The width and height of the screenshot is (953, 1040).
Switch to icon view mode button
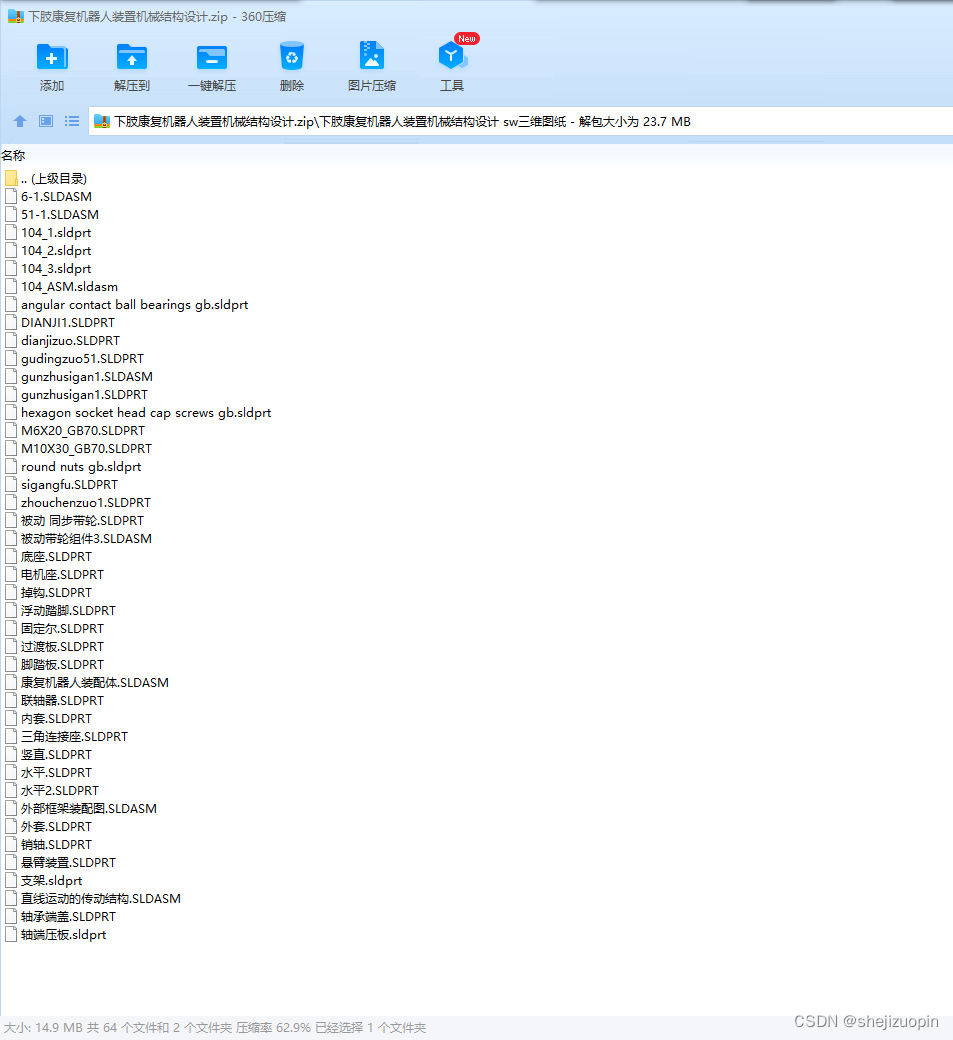(x=46, y=121)
